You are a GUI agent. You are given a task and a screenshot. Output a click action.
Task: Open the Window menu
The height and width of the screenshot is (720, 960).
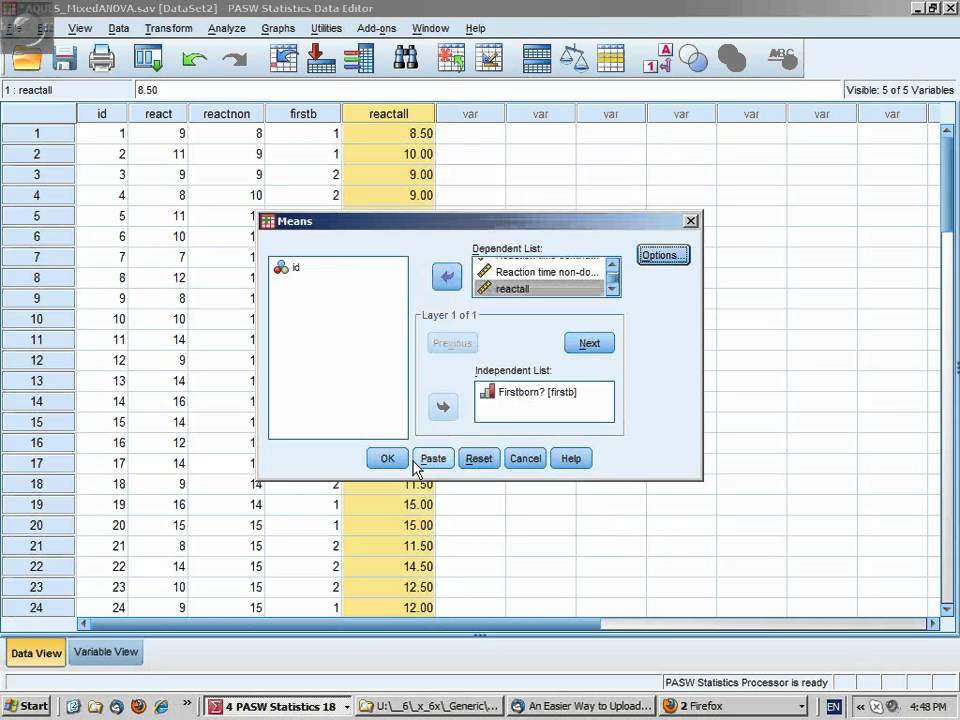(x=430, y=28)
